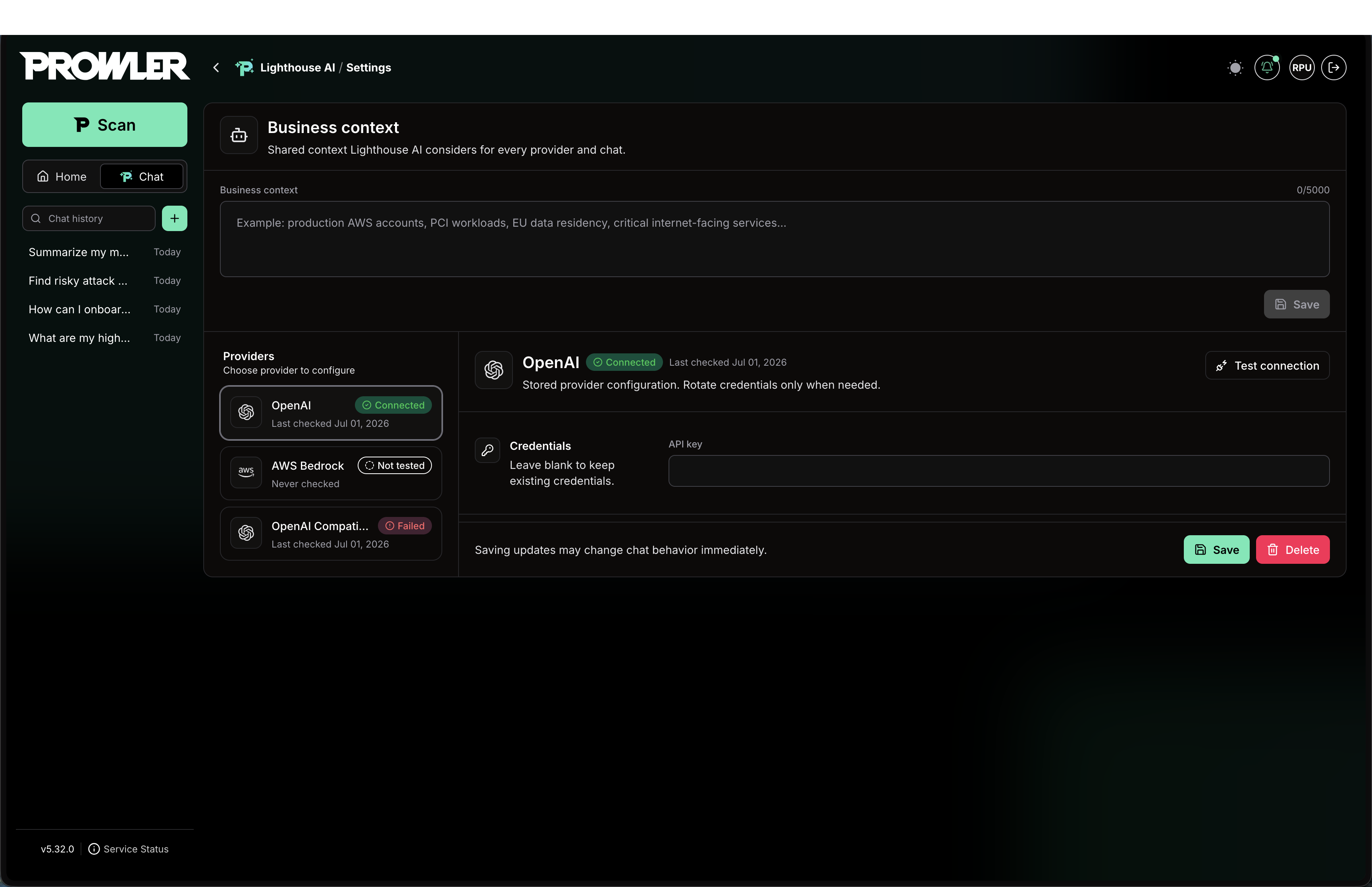The width and height of the screenshot is (1372, 887).
Task: Toggle the light theme sun icon
Action: pos(1235,67)
